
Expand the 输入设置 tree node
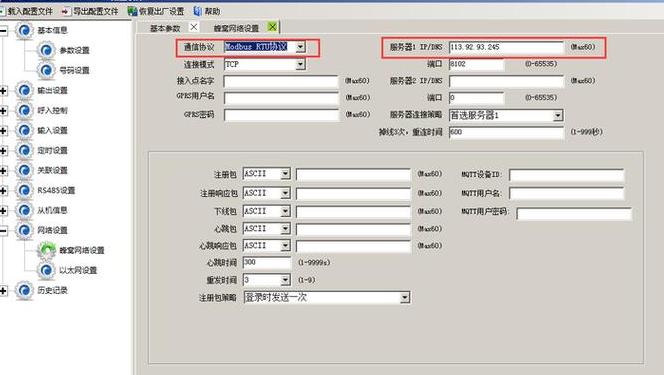3,130
